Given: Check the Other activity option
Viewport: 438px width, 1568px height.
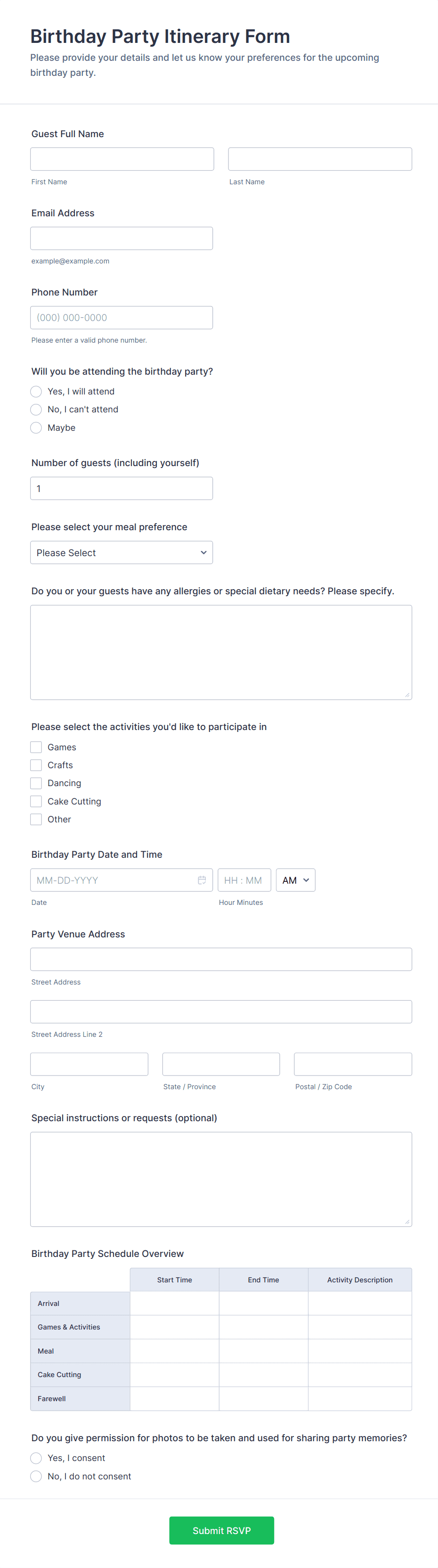Looking at the screenshot, I should pyautogui.click(x=37, y=819).
